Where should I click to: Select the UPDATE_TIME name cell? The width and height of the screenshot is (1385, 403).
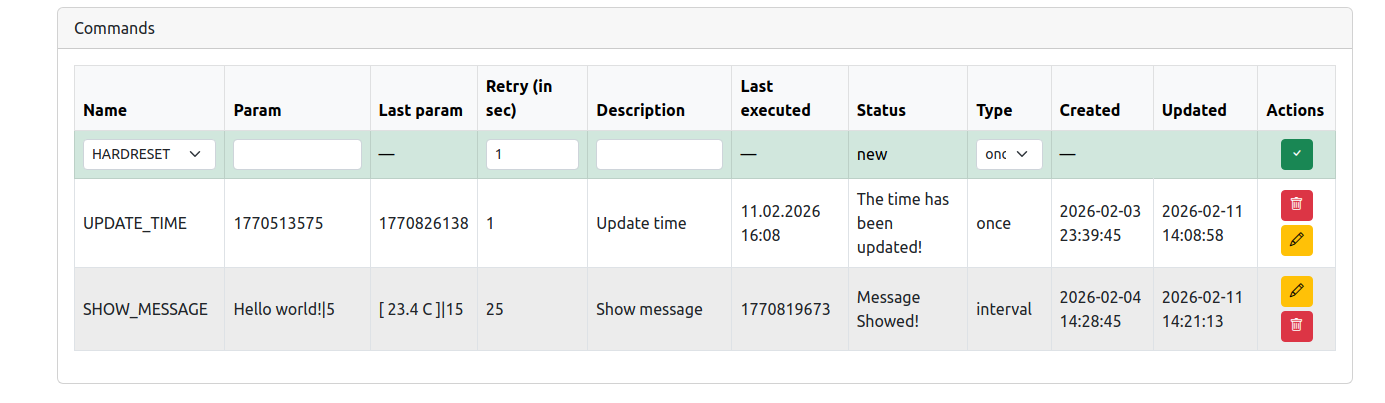pos(135,223)
